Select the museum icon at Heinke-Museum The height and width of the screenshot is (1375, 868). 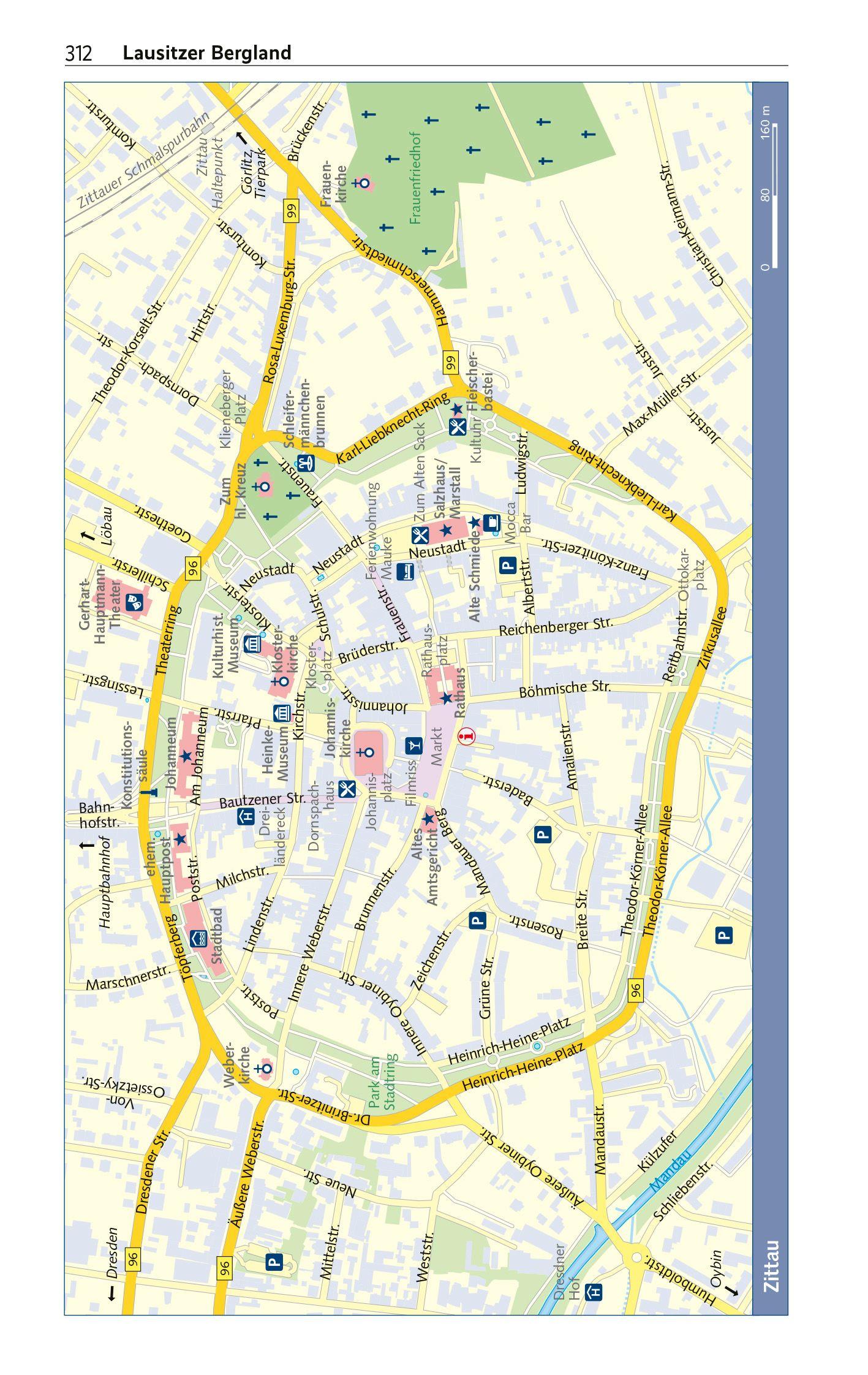pyautogui.click(x=282, y=713)
